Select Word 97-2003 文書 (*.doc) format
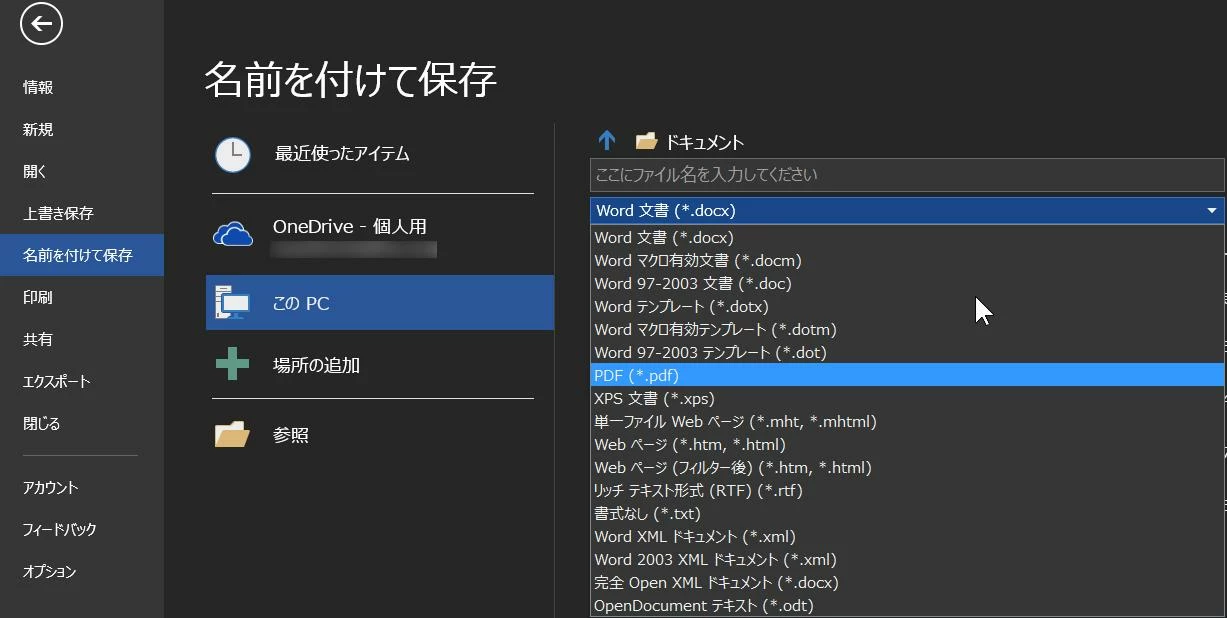 coord(907,283)
